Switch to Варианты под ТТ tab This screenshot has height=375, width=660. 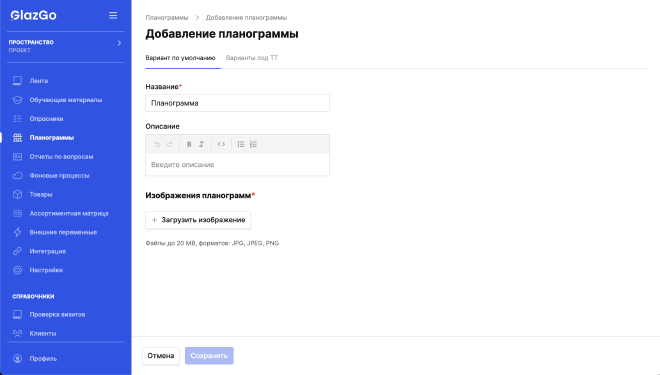(x=252, y=58)
